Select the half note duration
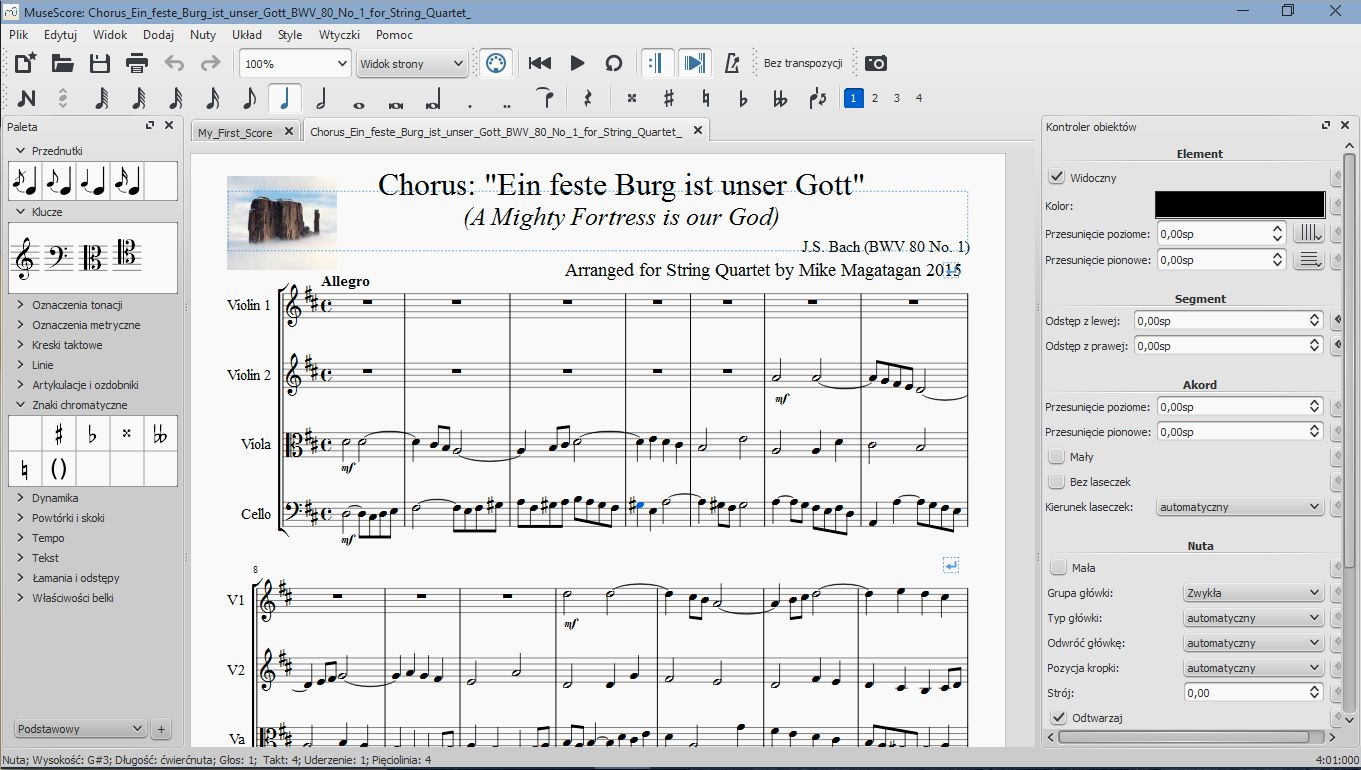This screenshot has width=1361, height=770. pos(321,98)
